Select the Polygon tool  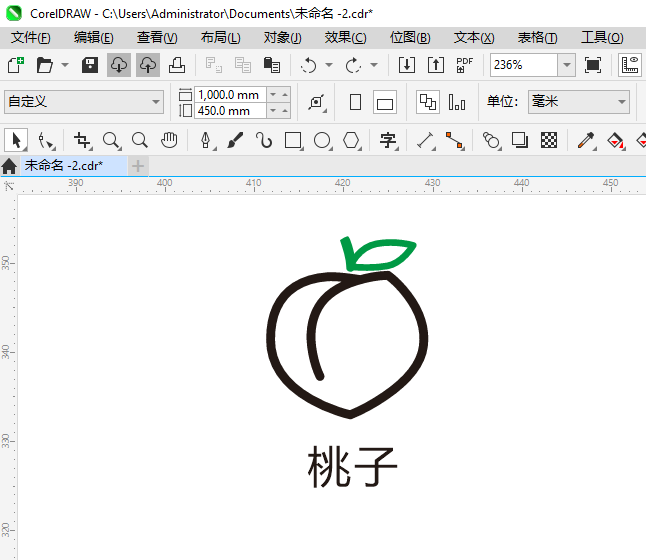[x=352, y=141]
